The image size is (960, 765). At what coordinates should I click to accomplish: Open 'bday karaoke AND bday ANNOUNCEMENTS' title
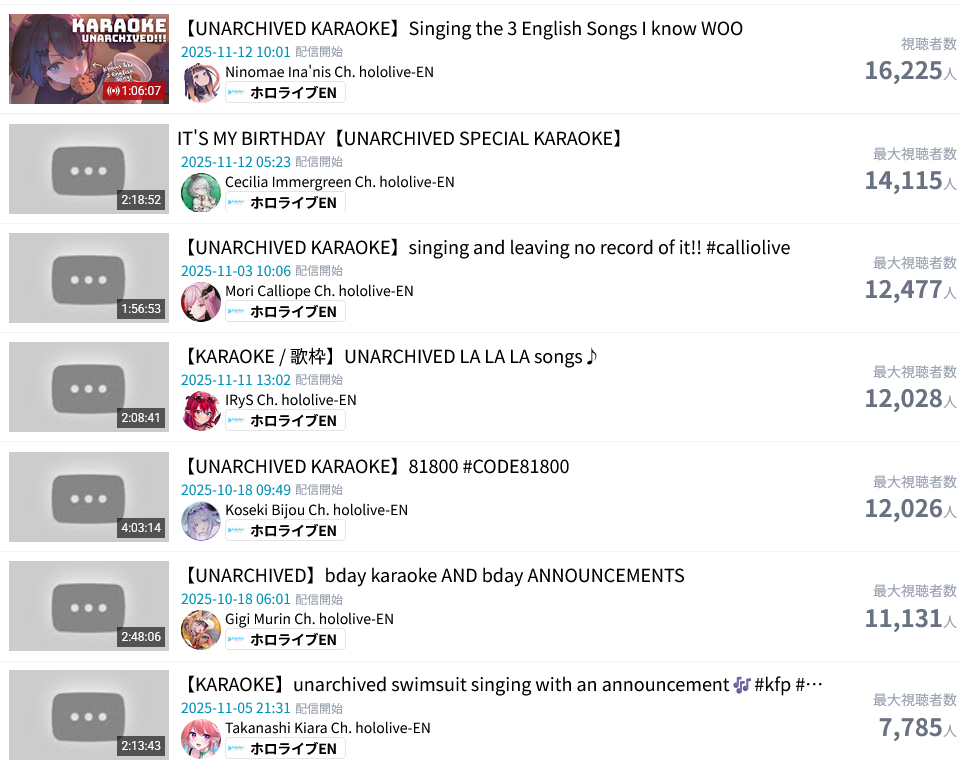(x=433, y=576)
